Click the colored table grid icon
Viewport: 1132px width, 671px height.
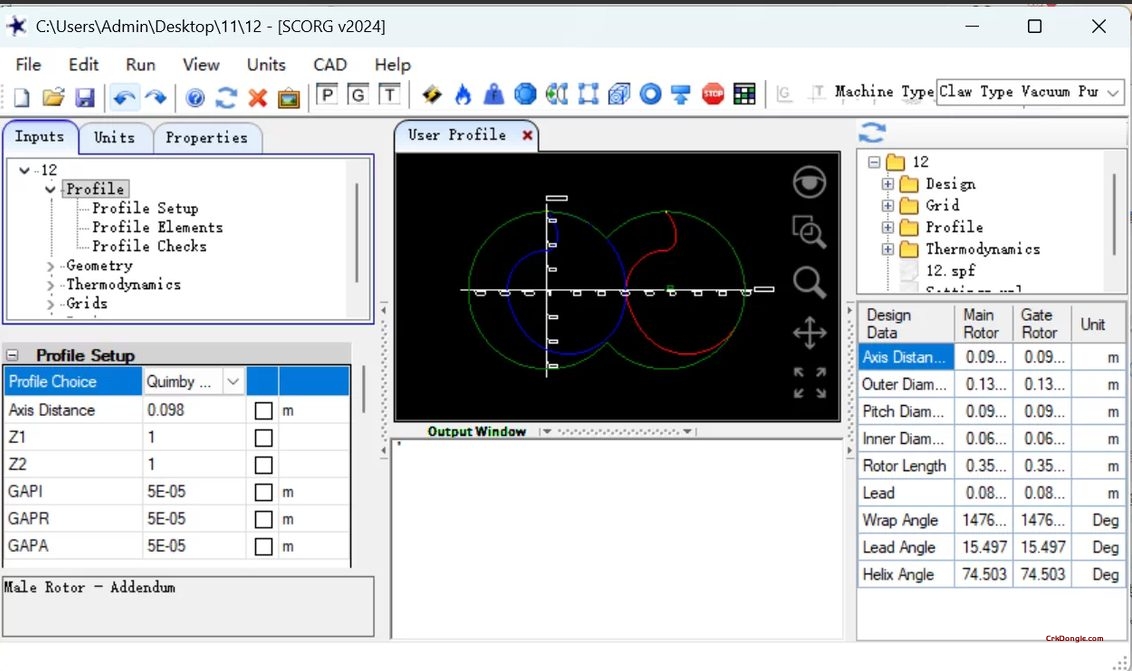tap(744, 94)
